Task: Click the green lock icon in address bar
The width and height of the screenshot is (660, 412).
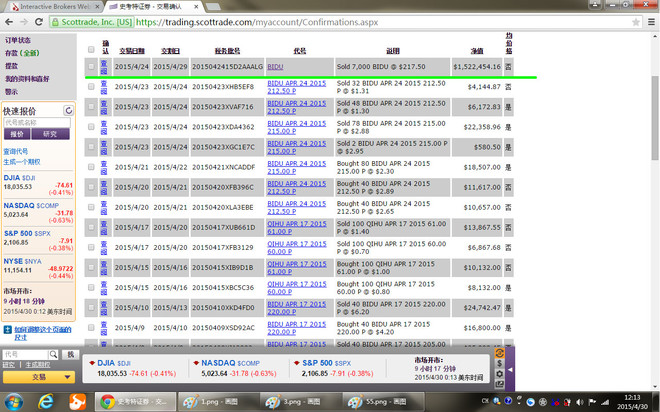Action: point(55,22)
